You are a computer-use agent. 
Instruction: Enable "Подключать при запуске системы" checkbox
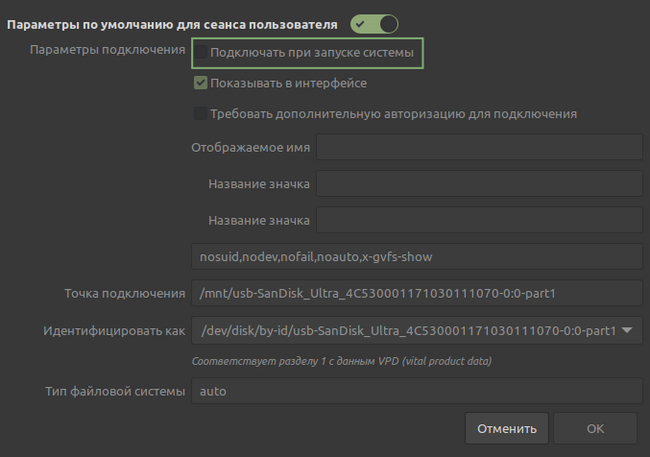point(202,51)
